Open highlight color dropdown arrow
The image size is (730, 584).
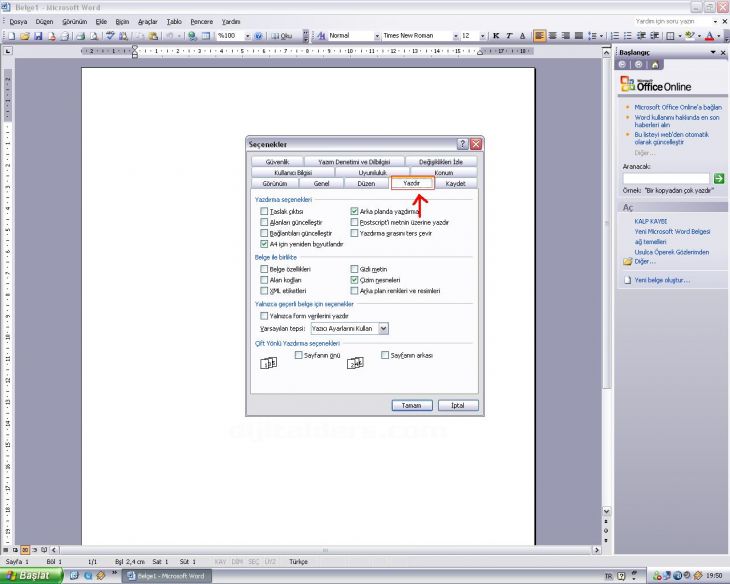pos(700,36)
